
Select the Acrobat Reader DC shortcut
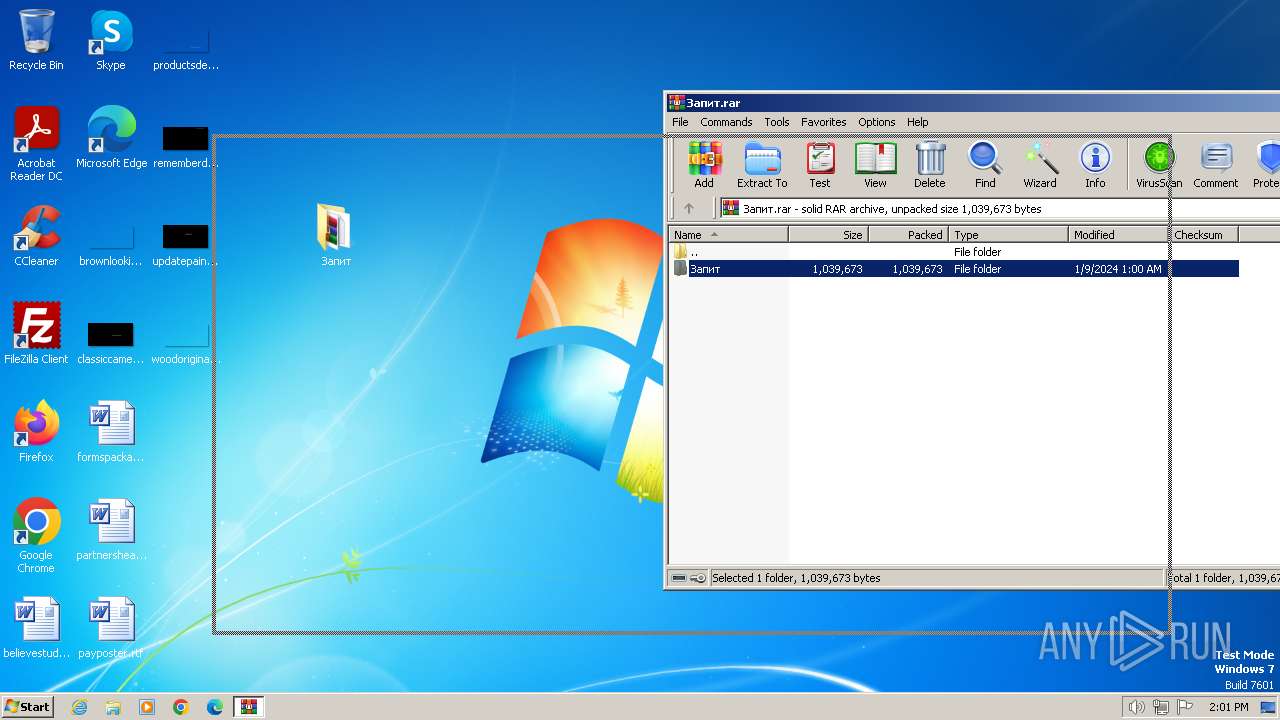point(36,144)
